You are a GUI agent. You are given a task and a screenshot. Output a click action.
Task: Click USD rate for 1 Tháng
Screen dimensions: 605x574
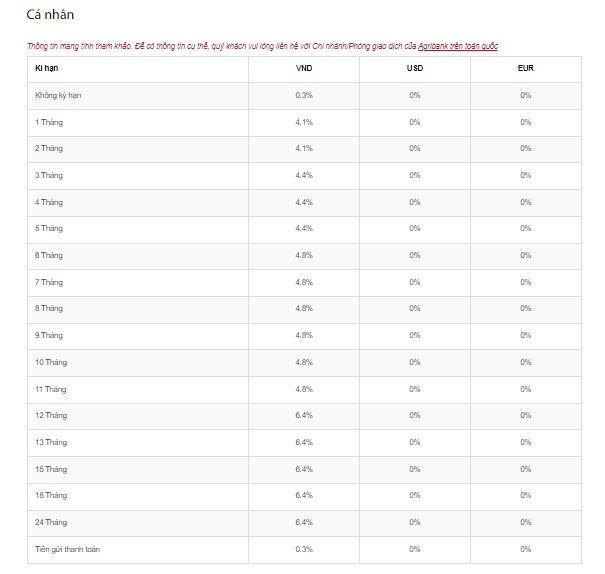coord(415,122)
